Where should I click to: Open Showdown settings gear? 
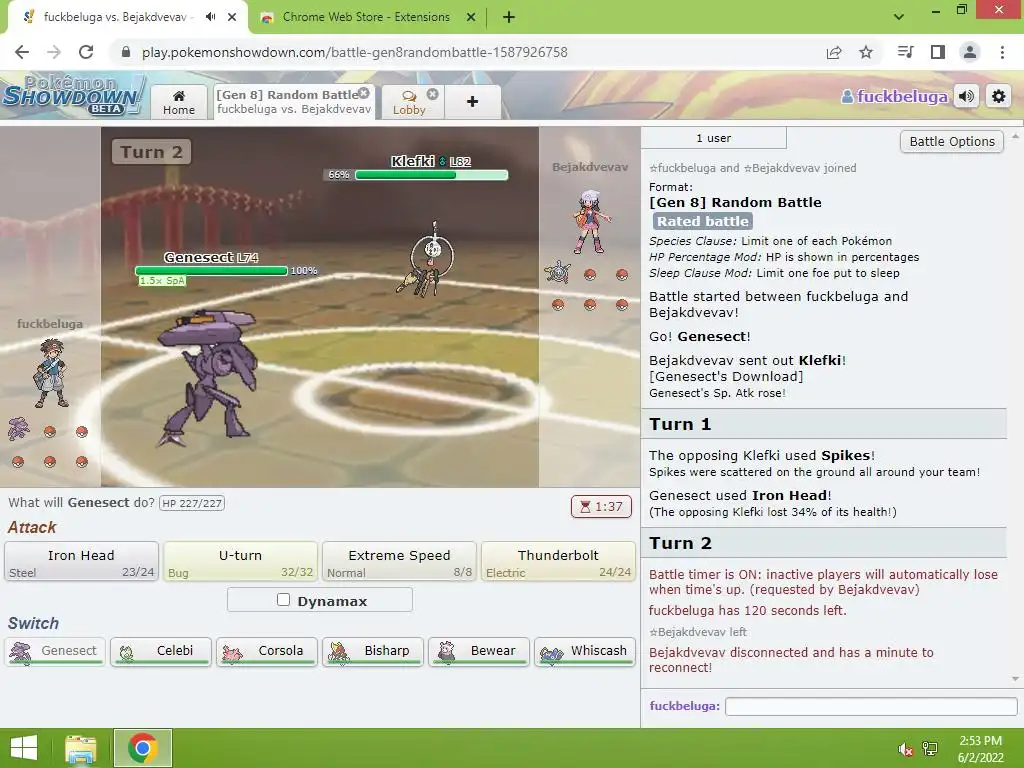999,97
